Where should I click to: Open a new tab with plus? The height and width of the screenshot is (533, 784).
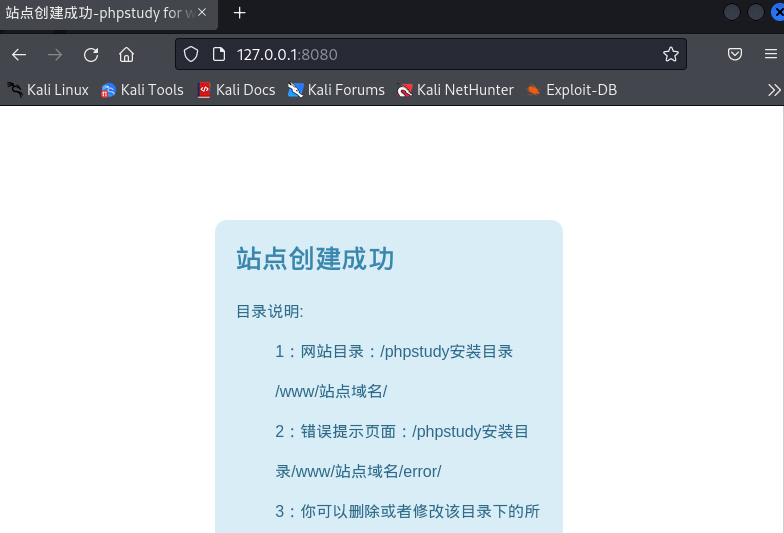pos(240,13)
